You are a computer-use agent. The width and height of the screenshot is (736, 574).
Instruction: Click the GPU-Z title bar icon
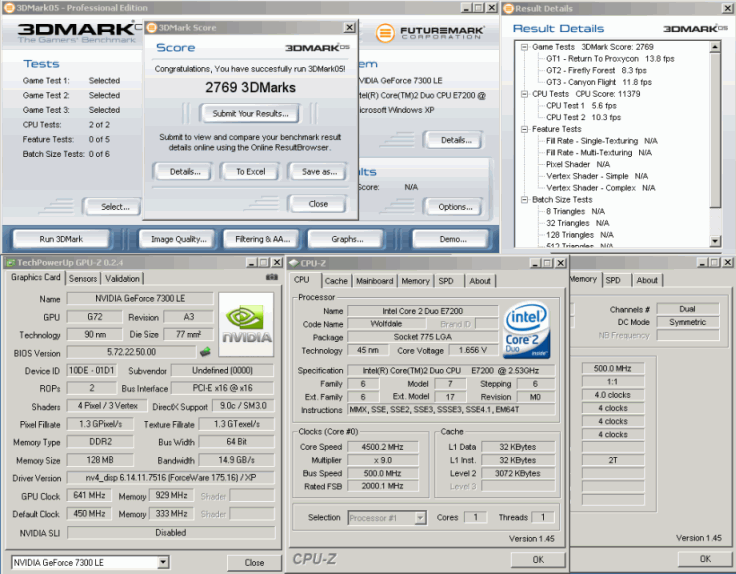click(x=10, y=262)
